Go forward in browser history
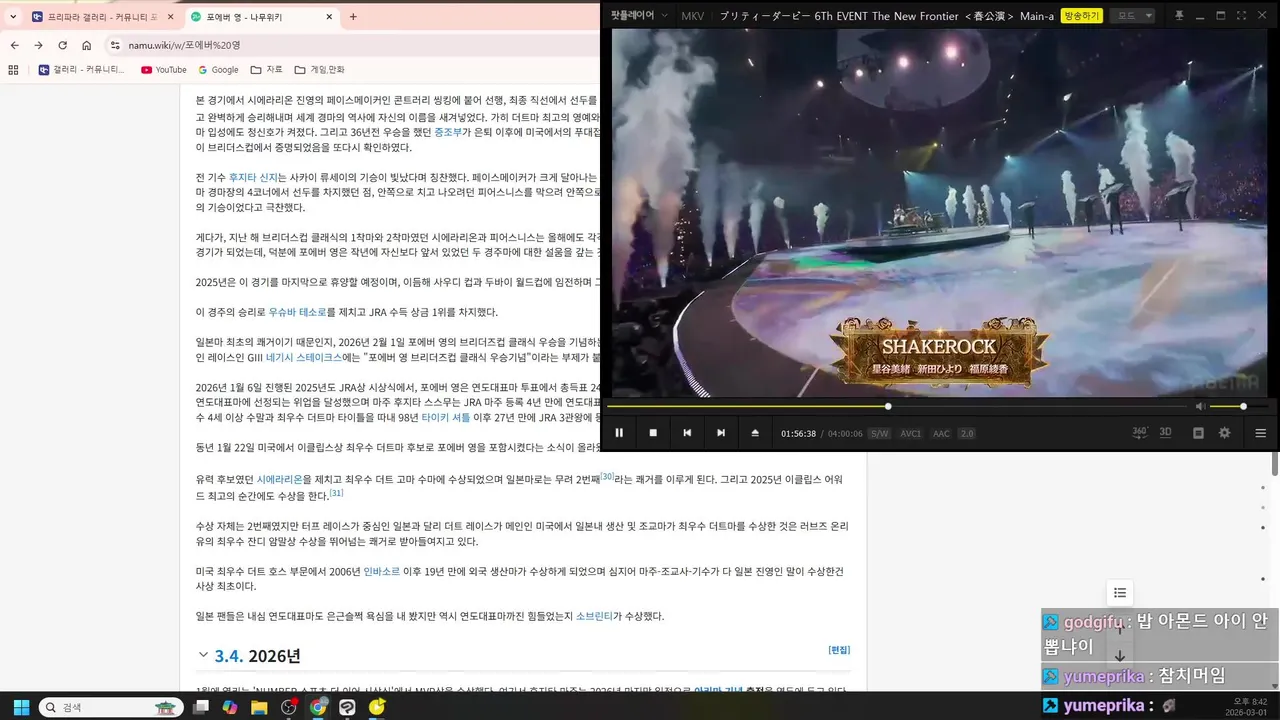 [x=38, y=45]
